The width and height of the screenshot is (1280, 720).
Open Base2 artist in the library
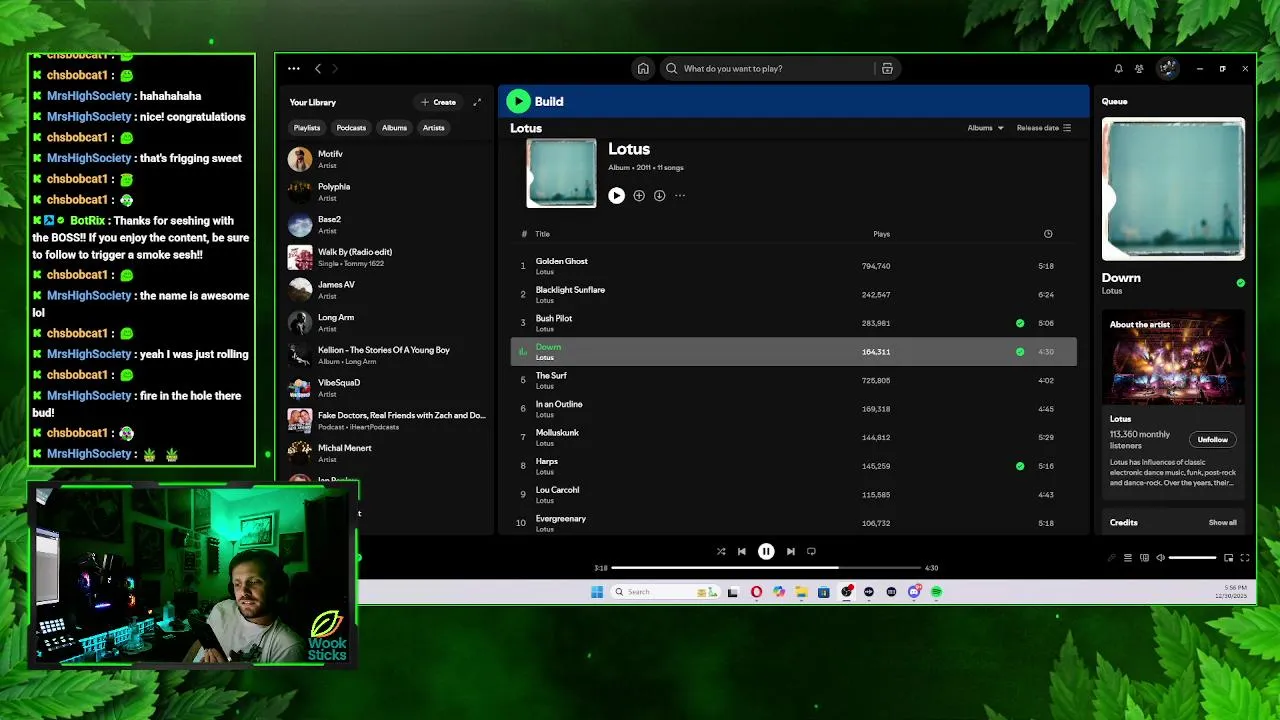point(386,224)
